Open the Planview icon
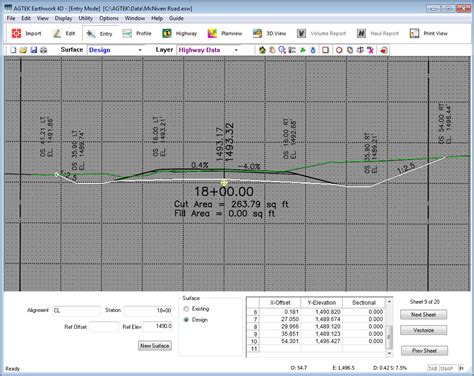The width and height of the screenshot is (474, 376). pos(212,33)
